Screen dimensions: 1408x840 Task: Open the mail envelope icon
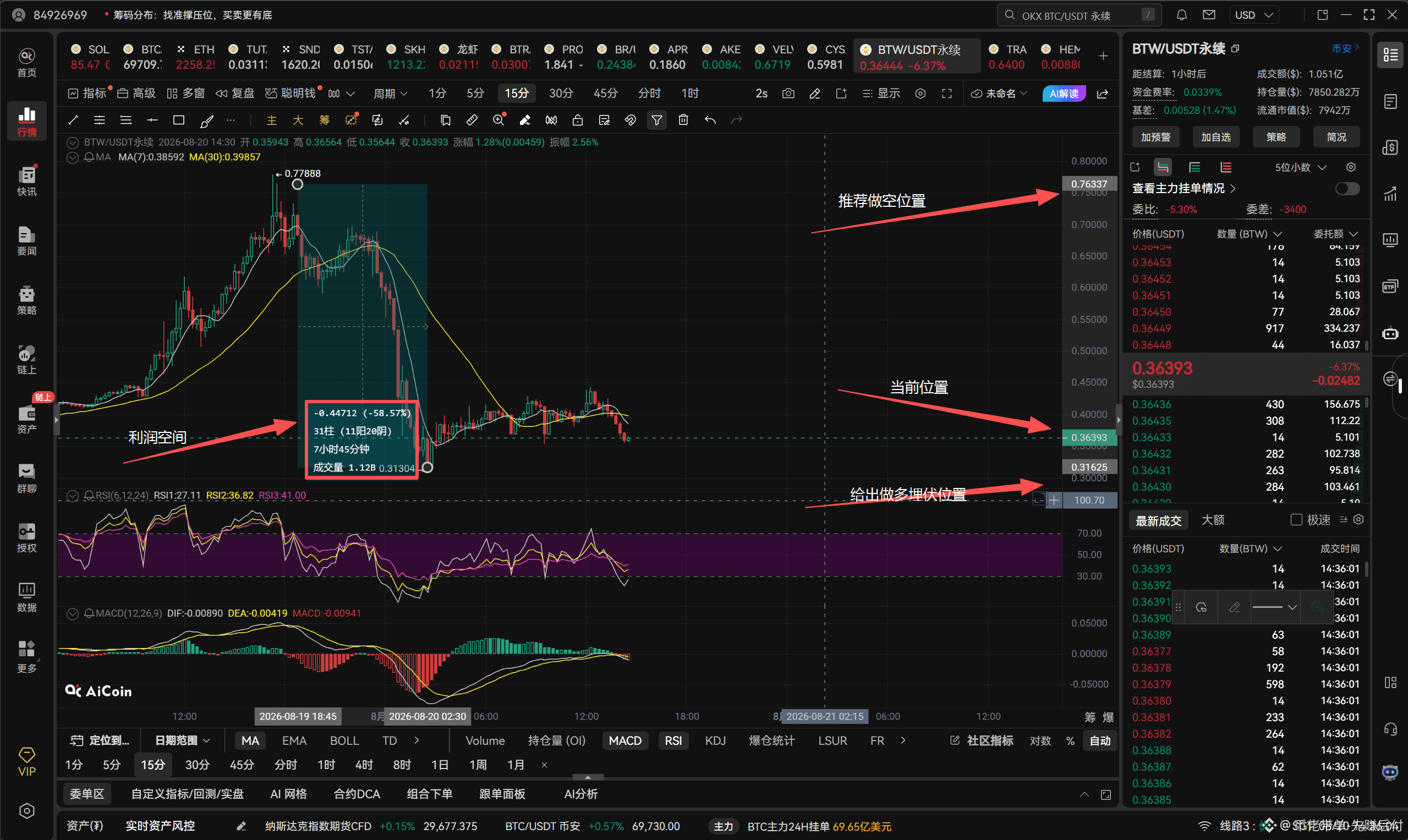point(1209,15)
